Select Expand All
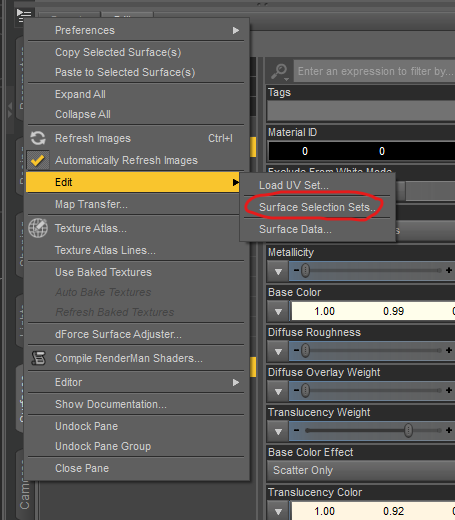The image size is (455, 520). [x=136, y=94]
